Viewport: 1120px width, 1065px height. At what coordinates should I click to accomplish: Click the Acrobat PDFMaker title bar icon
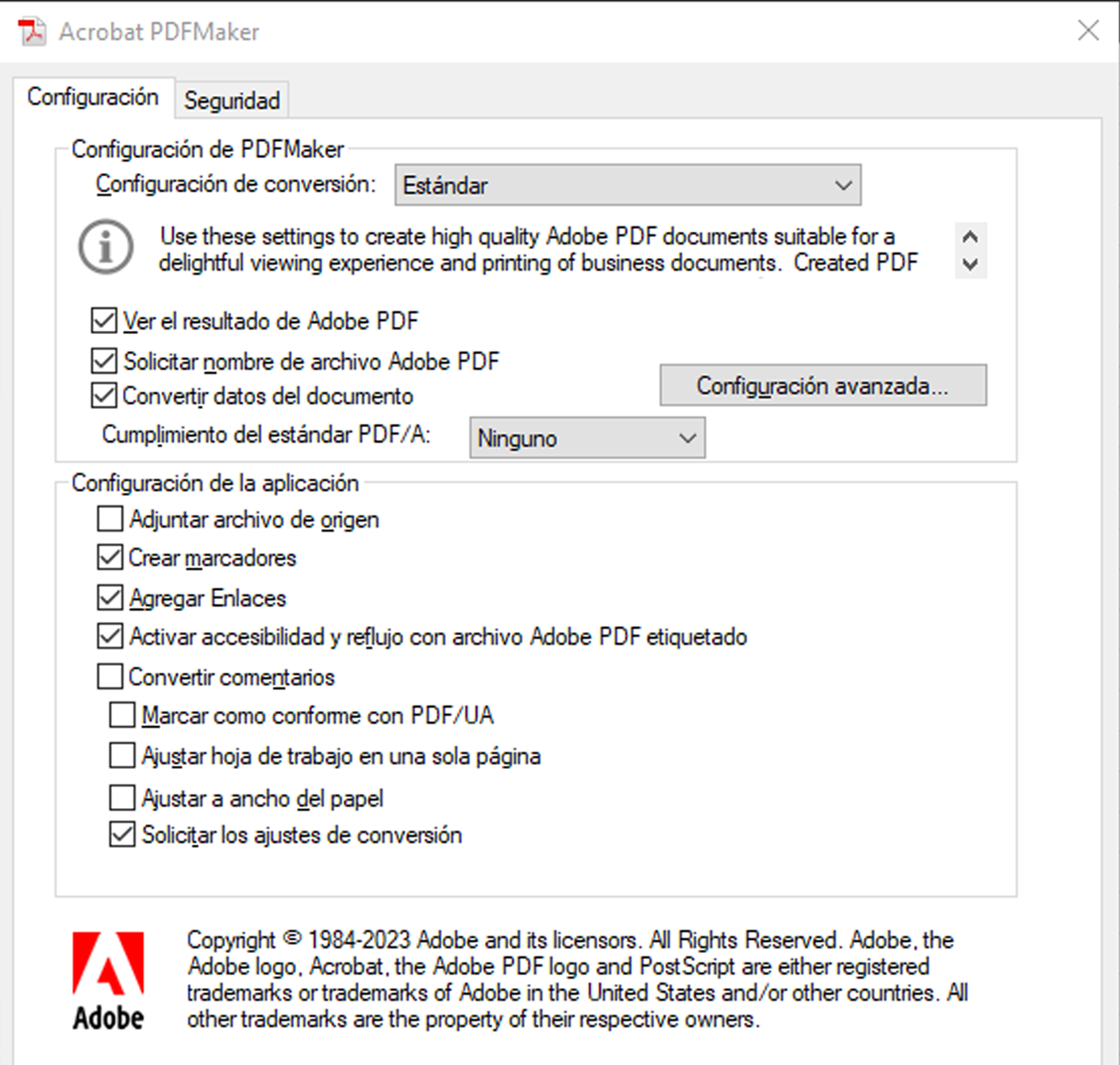point(31,31)
